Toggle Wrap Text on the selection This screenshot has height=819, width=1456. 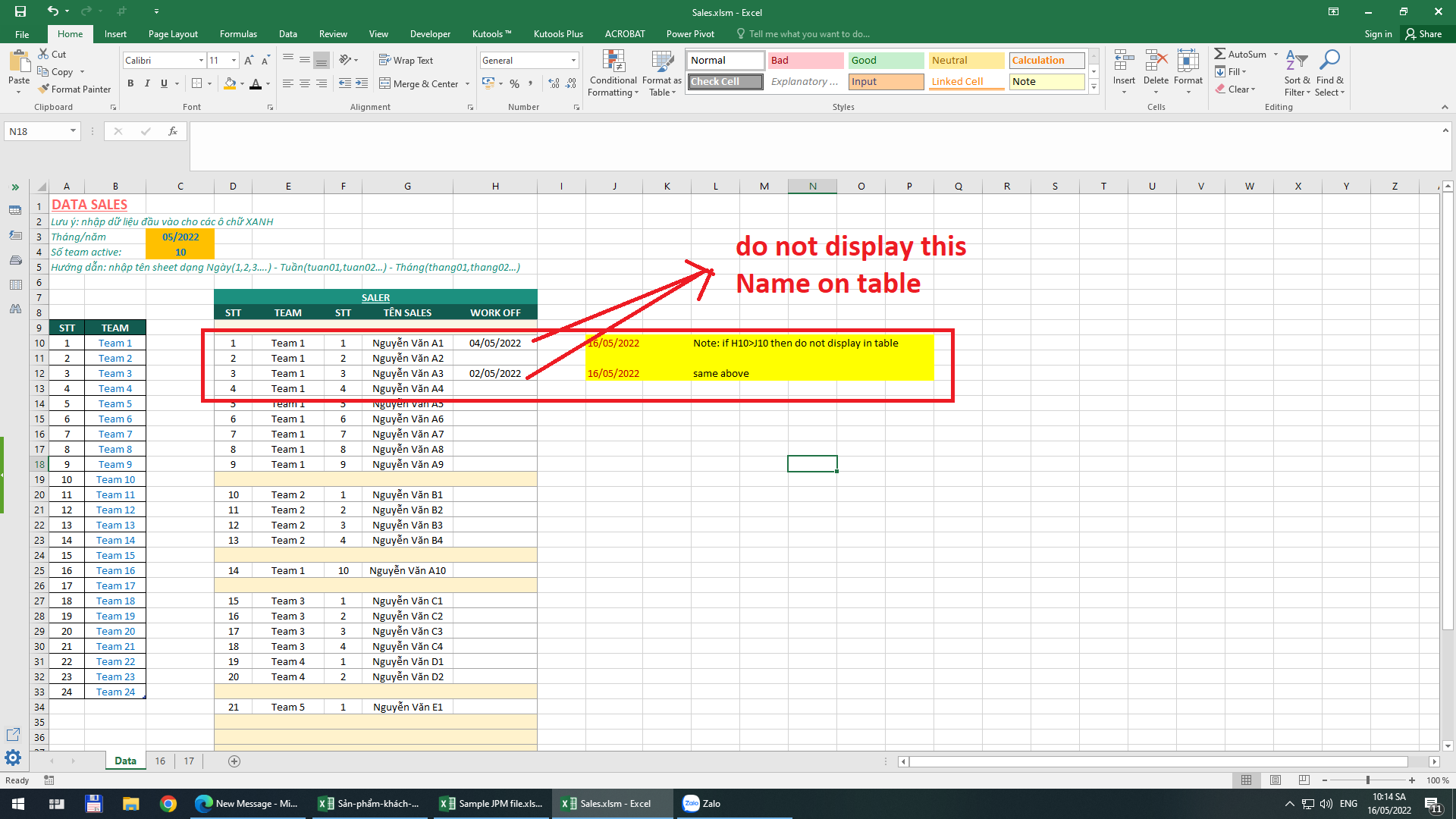tap(406, 61)
